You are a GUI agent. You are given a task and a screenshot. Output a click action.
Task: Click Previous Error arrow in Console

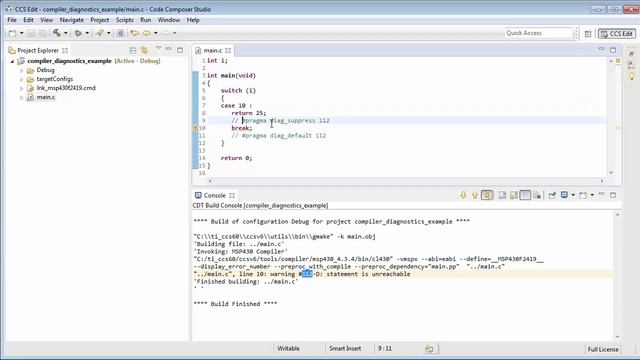click(x=475, y=196)
